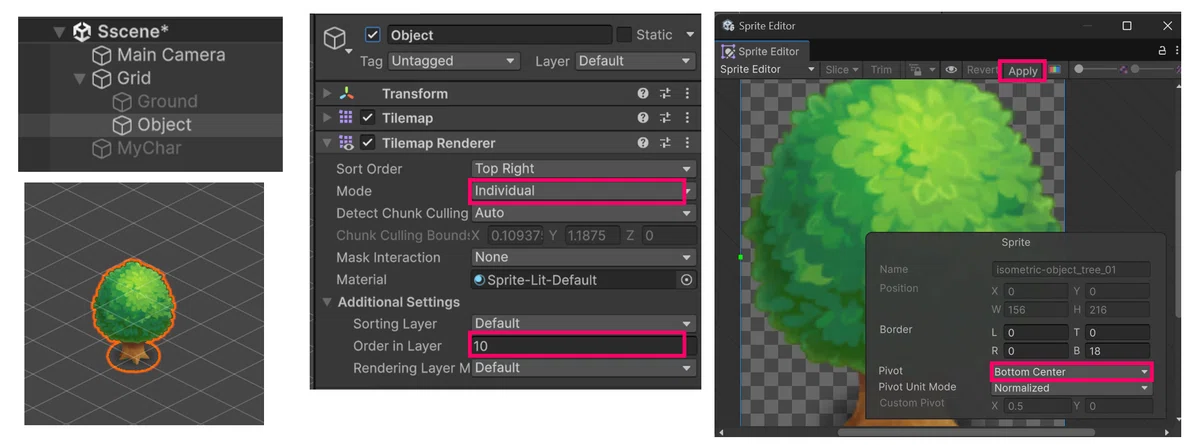
Task: Toggle the Object active checkbox
Action: [373, 35]
